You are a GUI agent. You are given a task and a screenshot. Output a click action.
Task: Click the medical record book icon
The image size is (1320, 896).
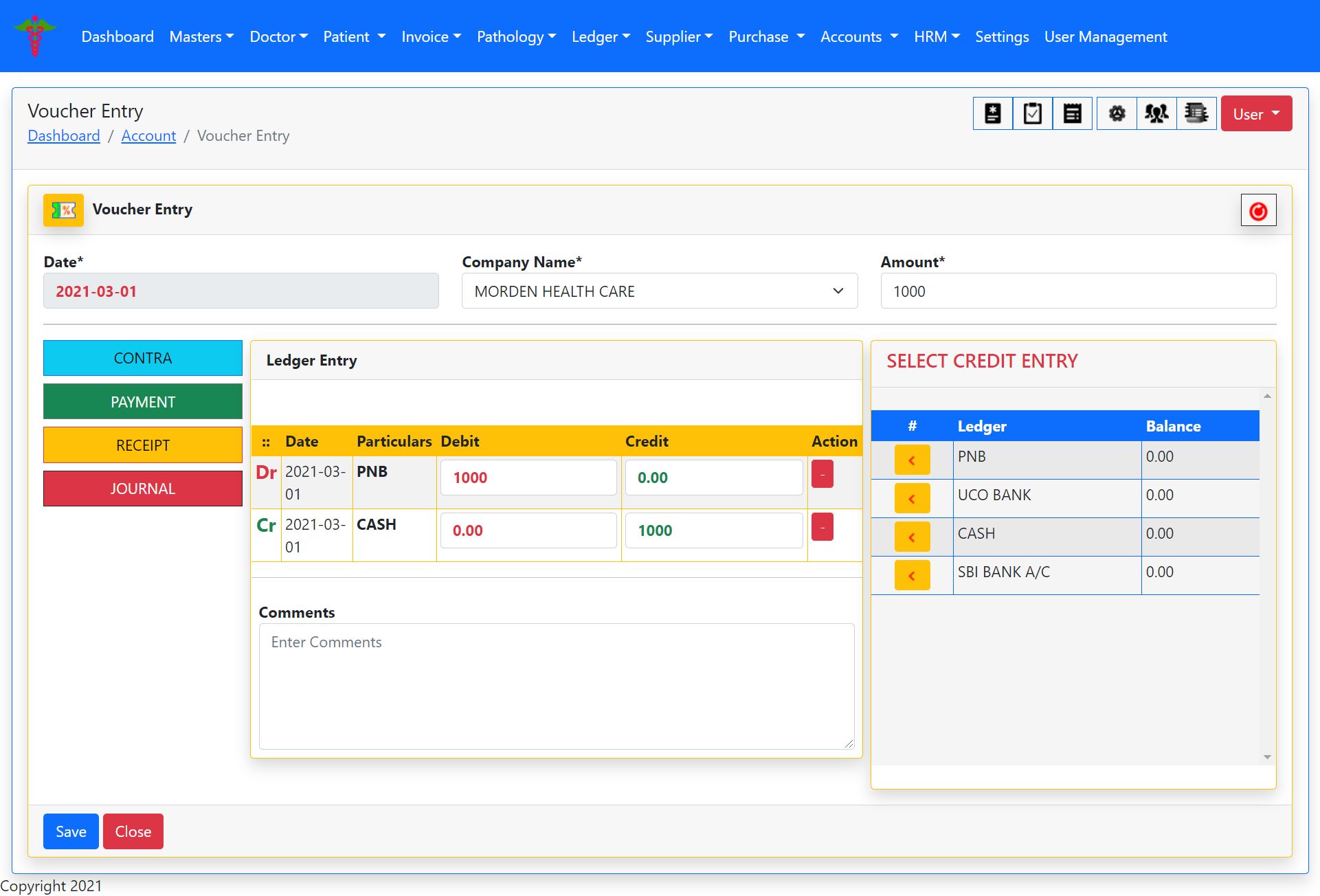coord(992,113)
